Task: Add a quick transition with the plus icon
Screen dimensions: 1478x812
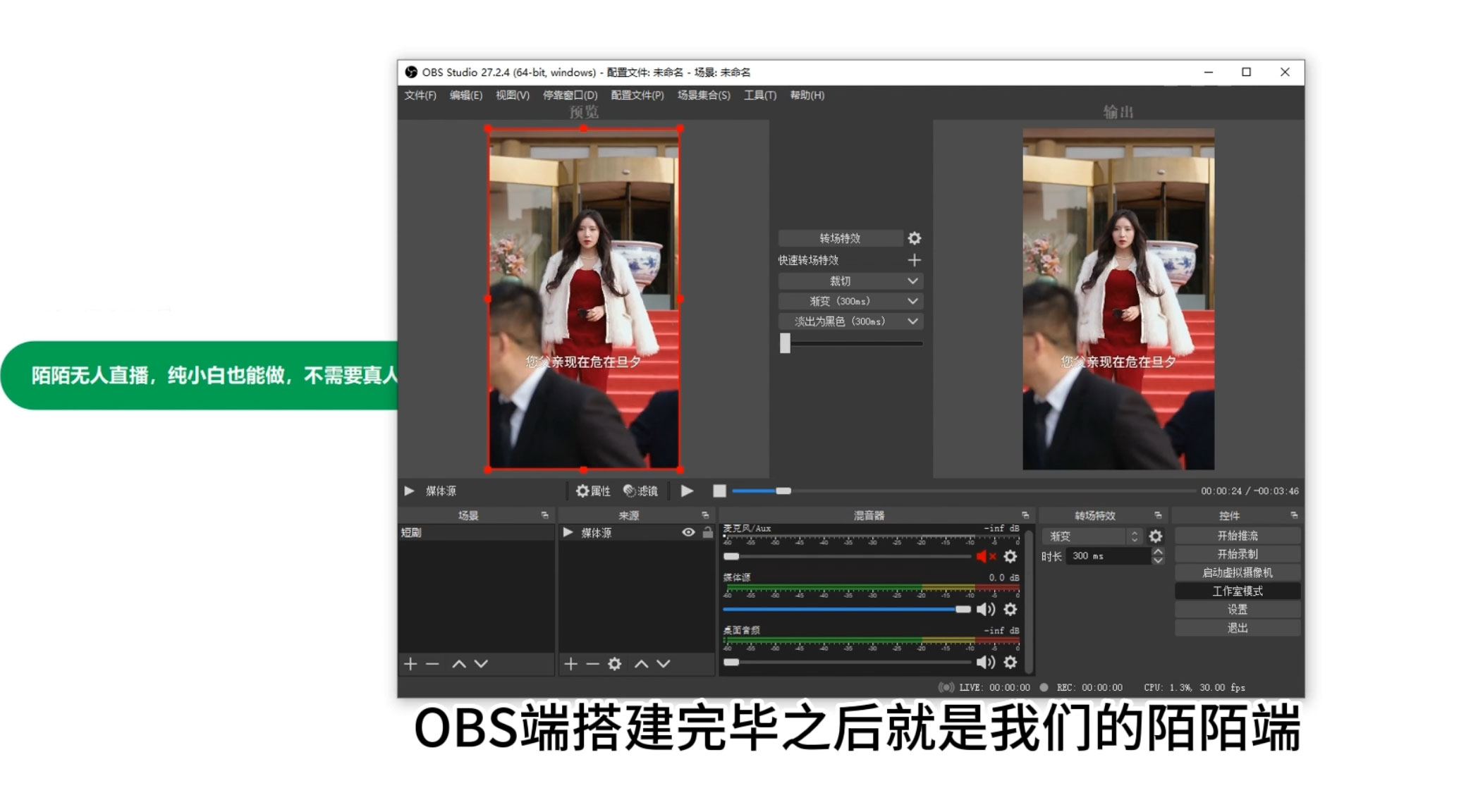Action: (915, 260)
